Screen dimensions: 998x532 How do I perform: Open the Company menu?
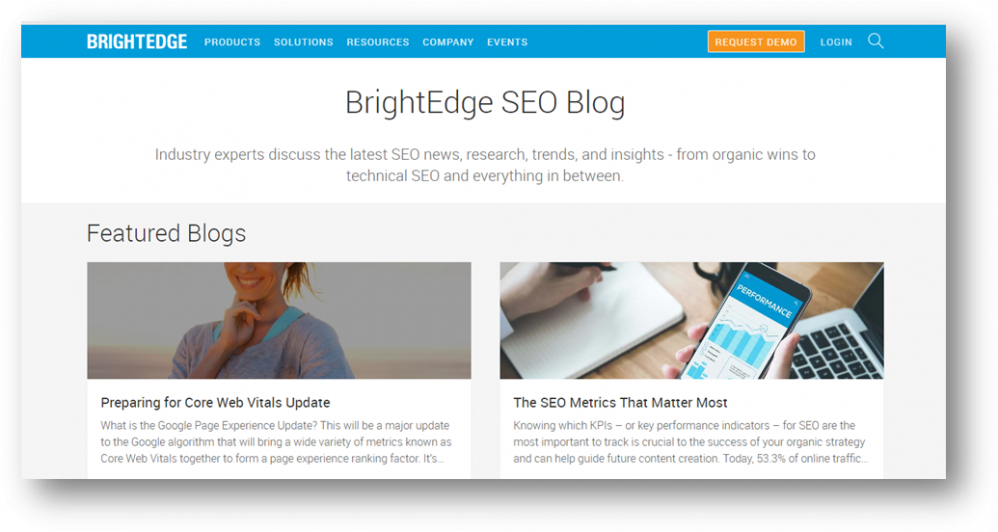coord(448,42)
